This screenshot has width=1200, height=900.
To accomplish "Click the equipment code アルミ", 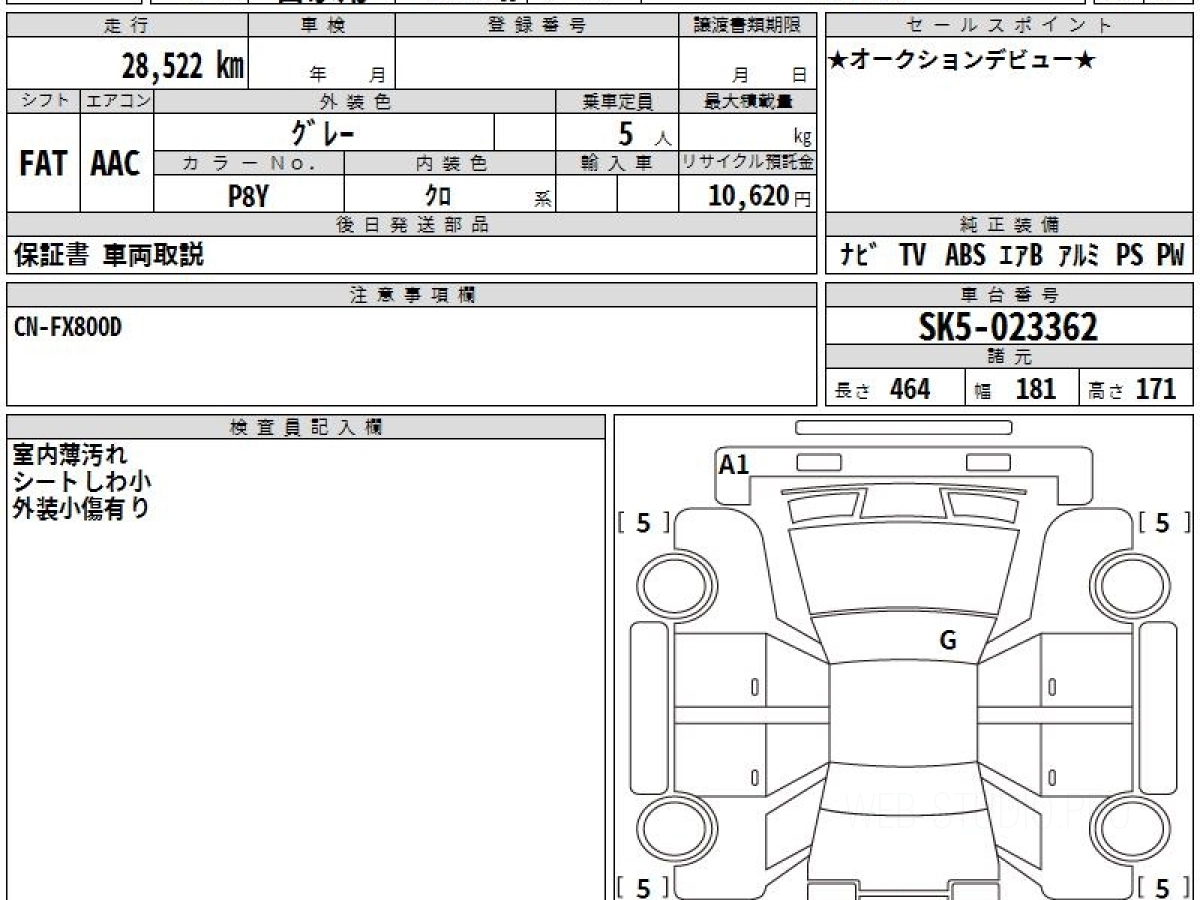I will pos(1079,256).
